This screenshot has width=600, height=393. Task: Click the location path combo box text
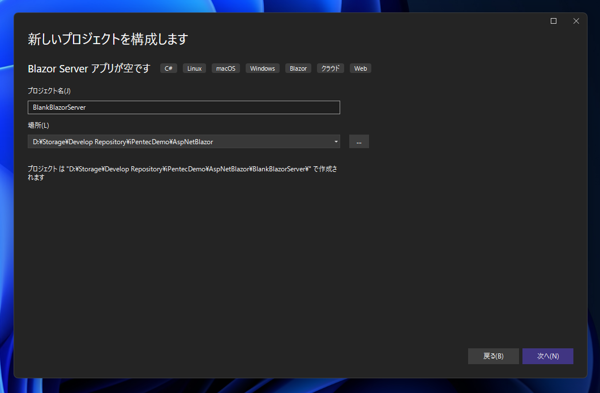click(x=122, y=142)
